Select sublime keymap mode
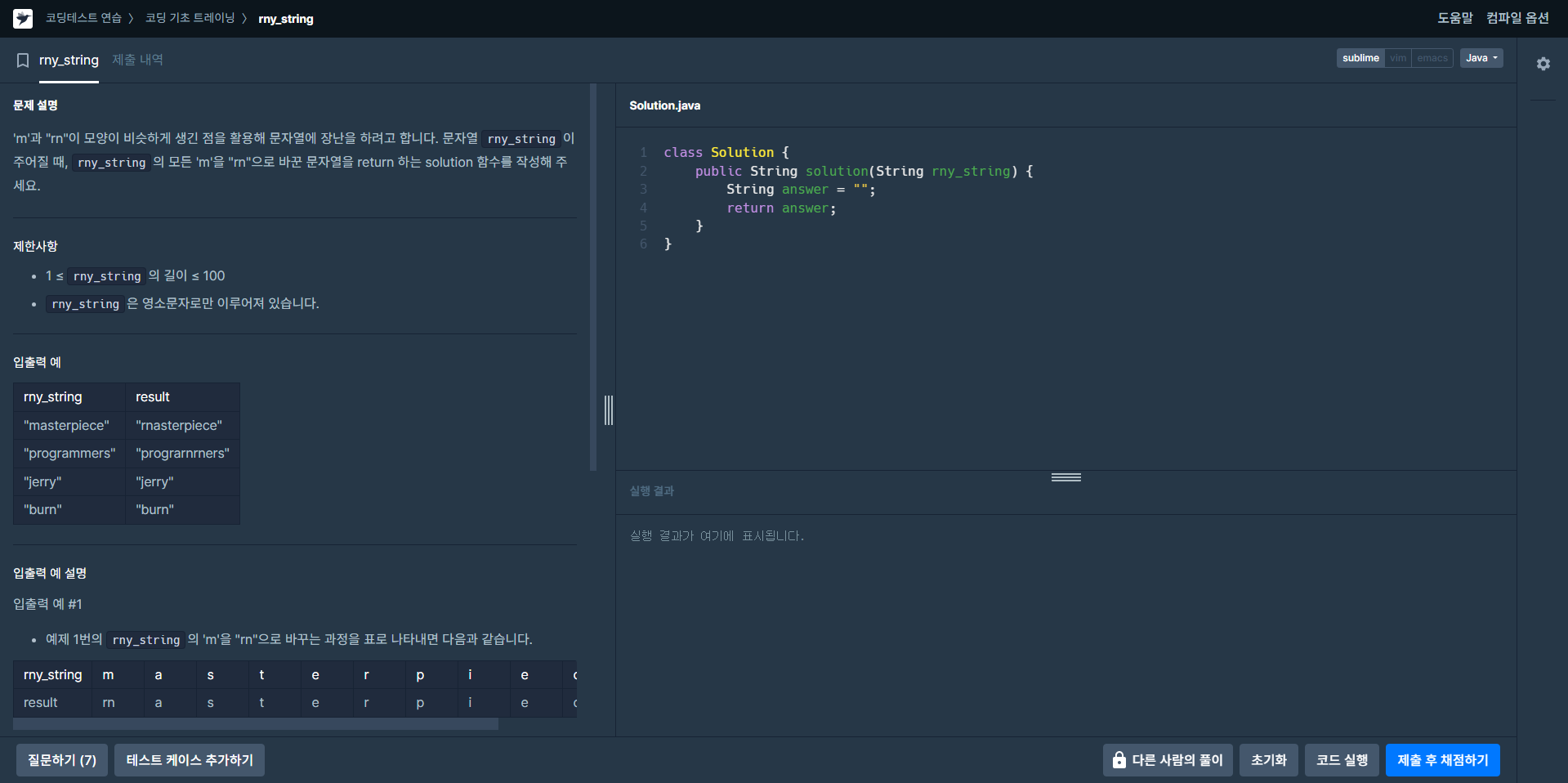Viewport: 1568px width, 783px height. pos(1360,58)
